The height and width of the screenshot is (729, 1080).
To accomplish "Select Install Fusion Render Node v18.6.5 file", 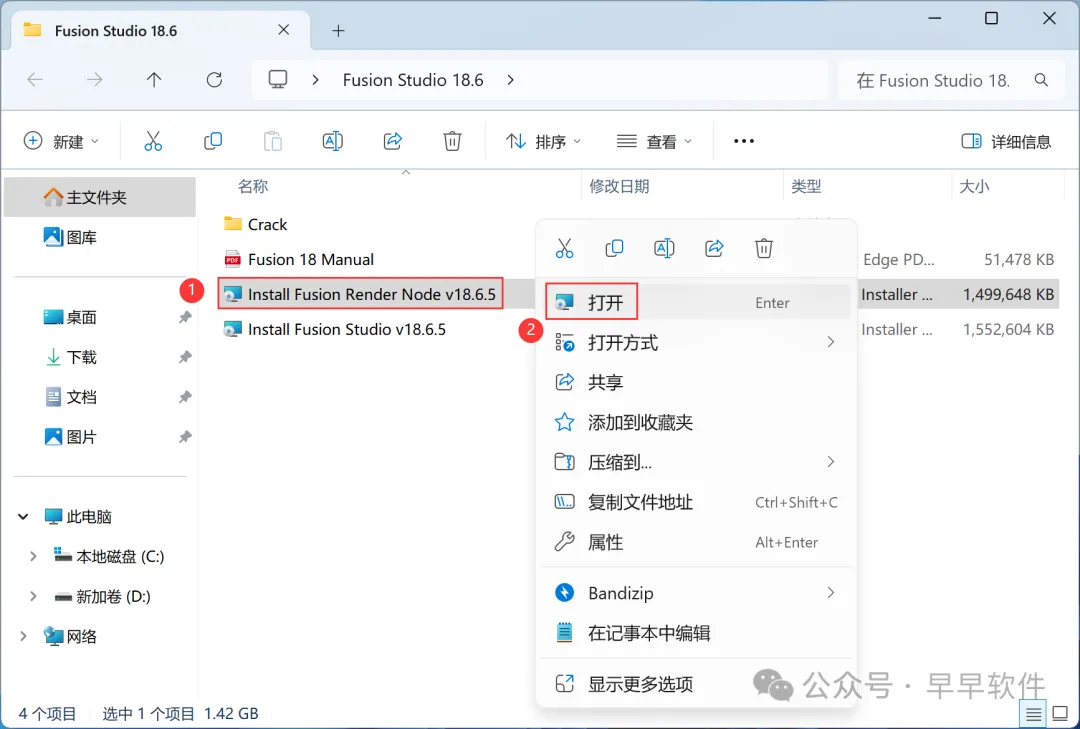I will (360, 294).
